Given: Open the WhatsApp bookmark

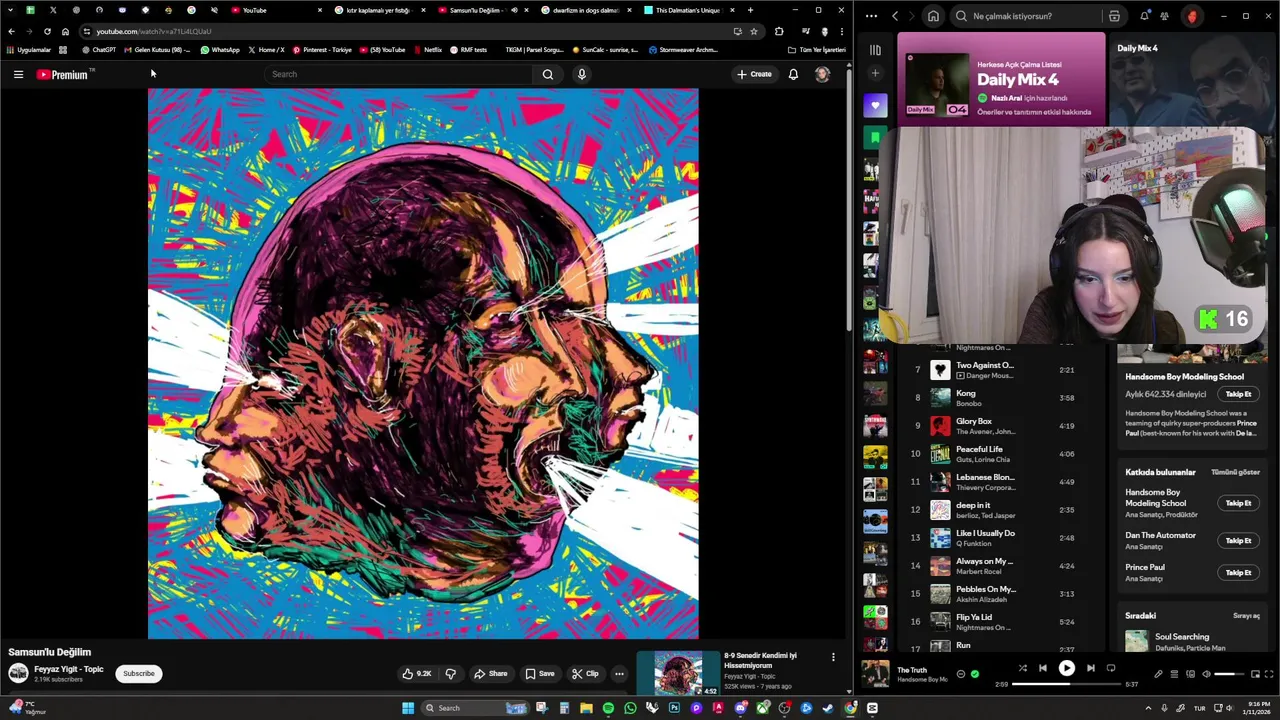Looking at the screenshot, I should tap(220, 49).
